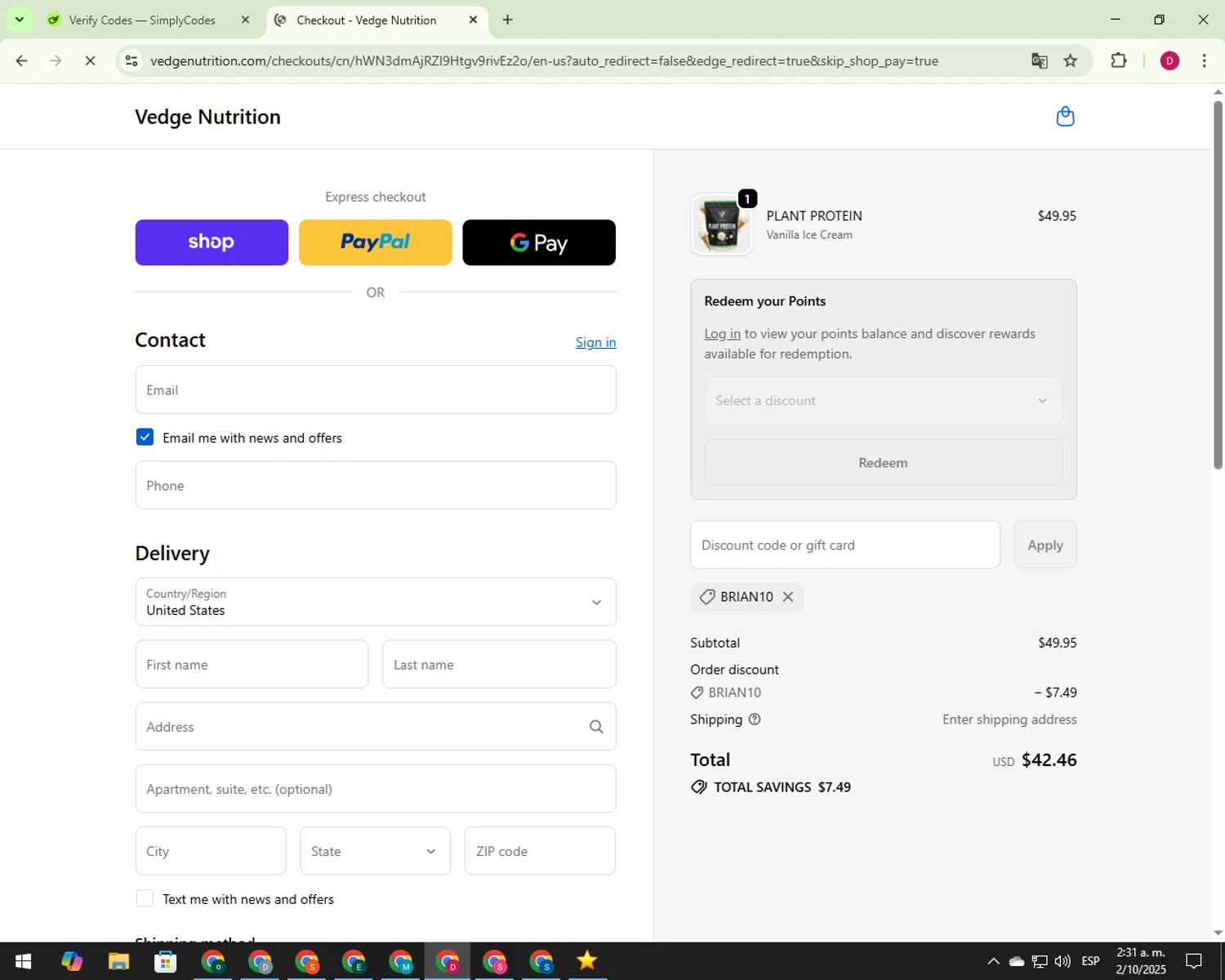Click the Plant Protein product thumbnail
This screenshot has height=980, width=1225.
point(722,225)
